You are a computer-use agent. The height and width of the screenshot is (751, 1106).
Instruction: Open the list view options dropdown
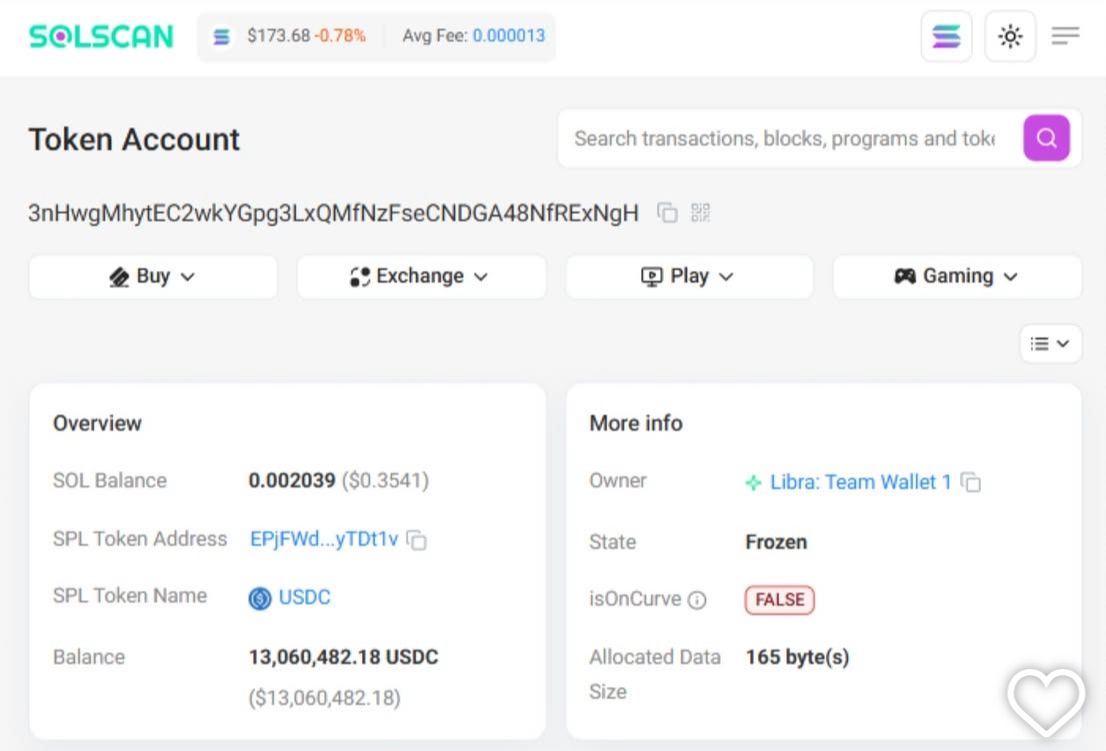1050,343
